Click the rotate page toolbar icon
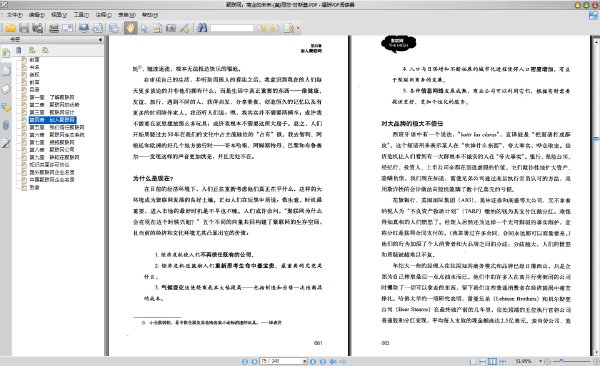 [x=98, y=28]
